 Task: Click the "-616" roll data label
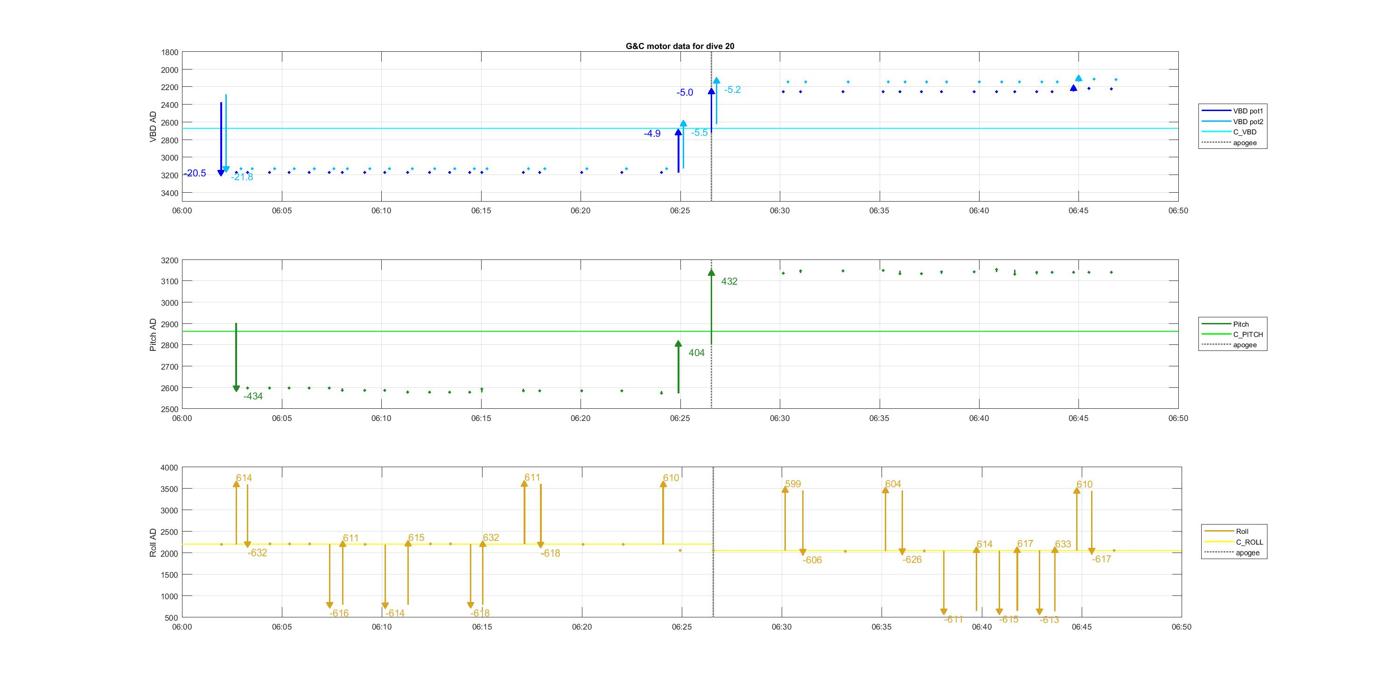tap(339, 613)
